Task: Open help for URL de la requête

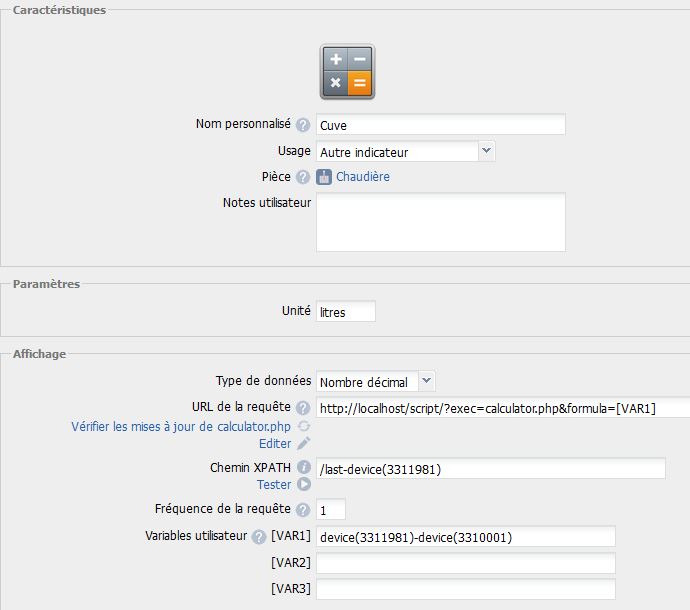Action: click(303, 408)
